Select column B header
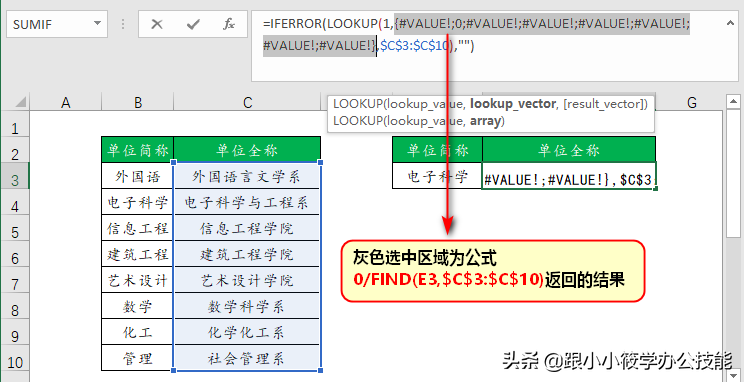 (x=138, y=102)
